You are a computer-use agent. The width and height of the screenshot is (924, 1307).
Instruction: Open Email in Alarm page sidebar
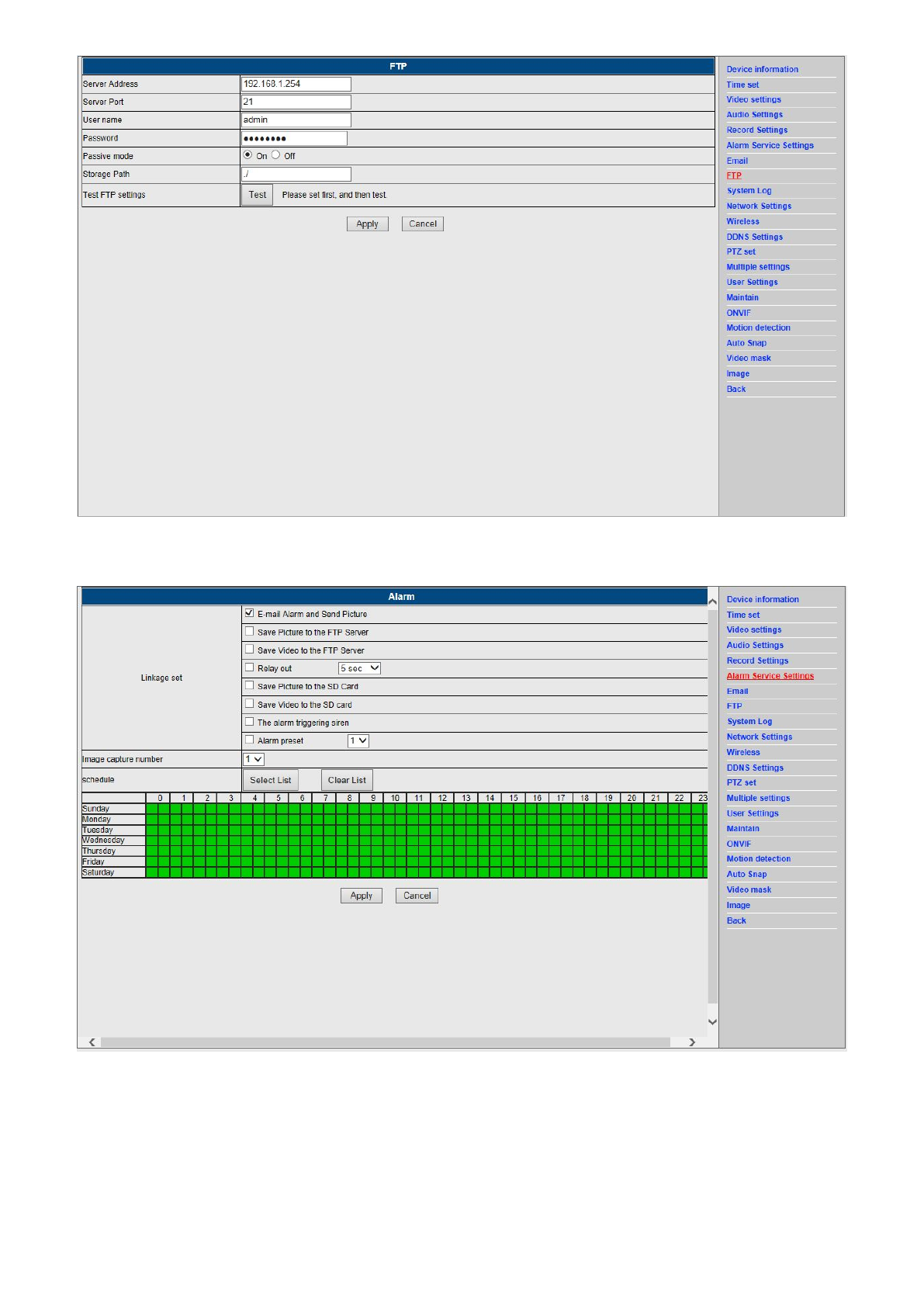pos(737,691)
